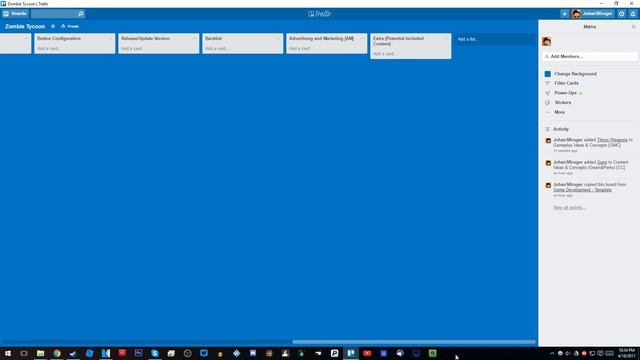Open Photoshop from the taskbar
The height and width of the screenshot is (360, 640).
[x=138, y=353]
